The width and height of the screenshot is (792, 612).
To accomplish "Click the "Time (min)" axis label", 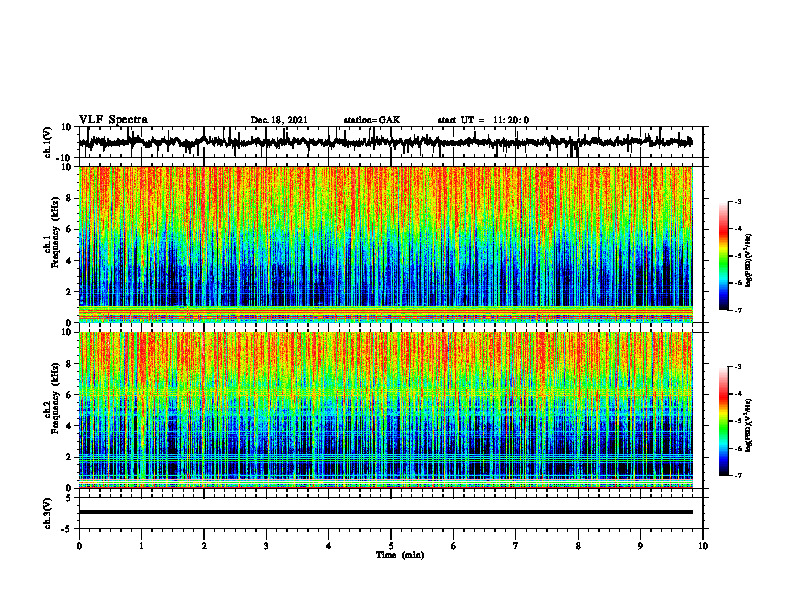I will tap(400, 555).
